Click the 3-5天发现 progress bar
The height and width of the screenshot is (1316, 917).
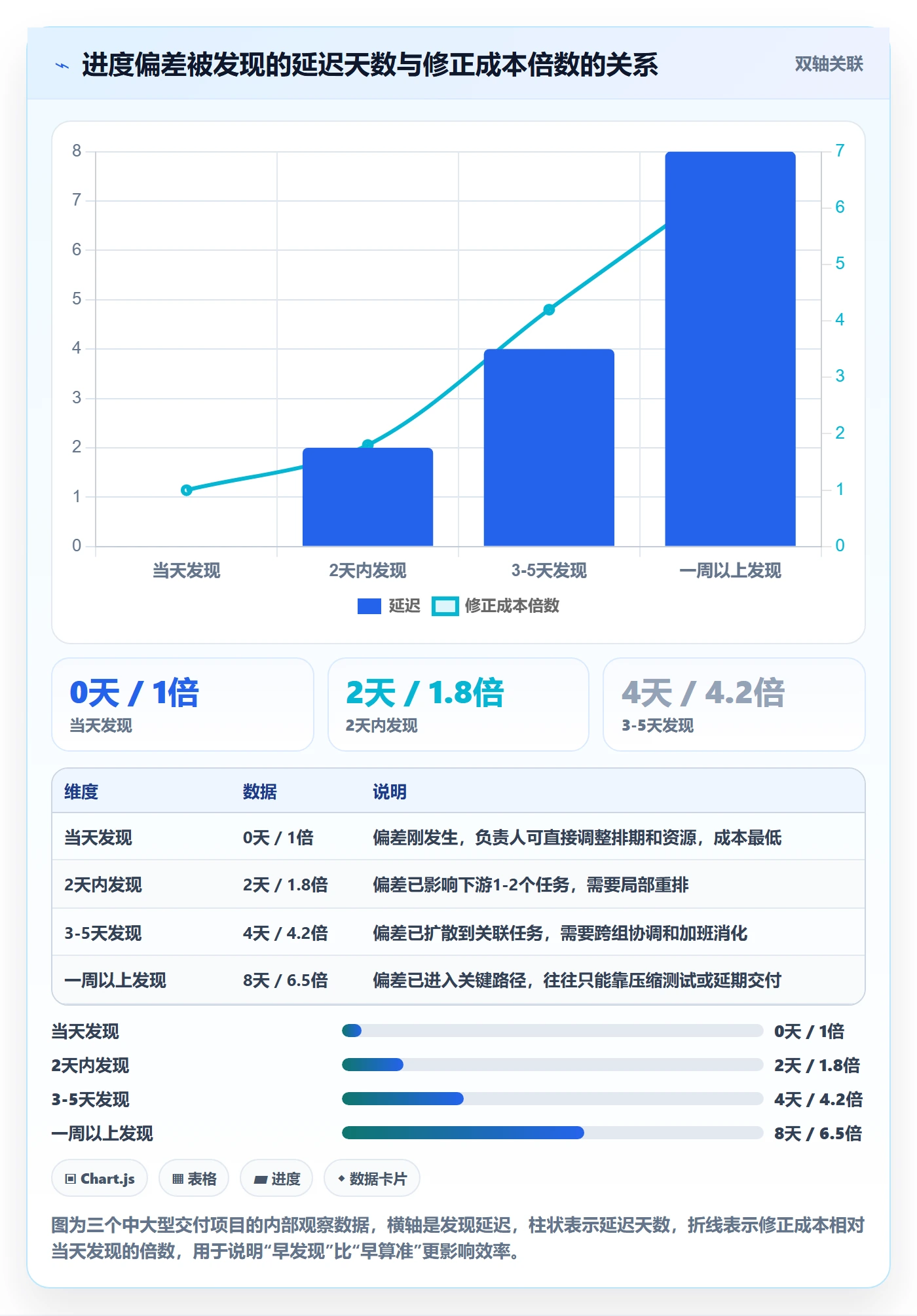coord(552,1099)
